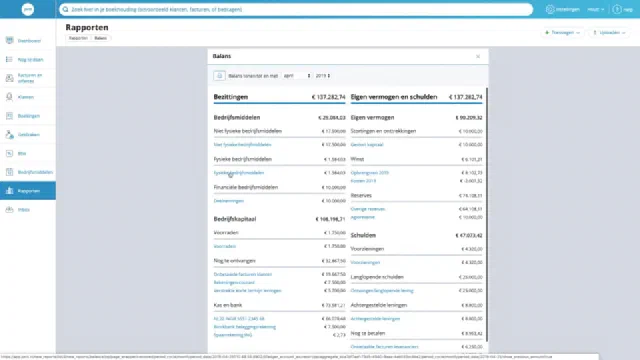Viewport: 640px width, 360px height.
Task: Open the 'Facturen en offertes' sidebar icon
Action: (x=9, y=78)
